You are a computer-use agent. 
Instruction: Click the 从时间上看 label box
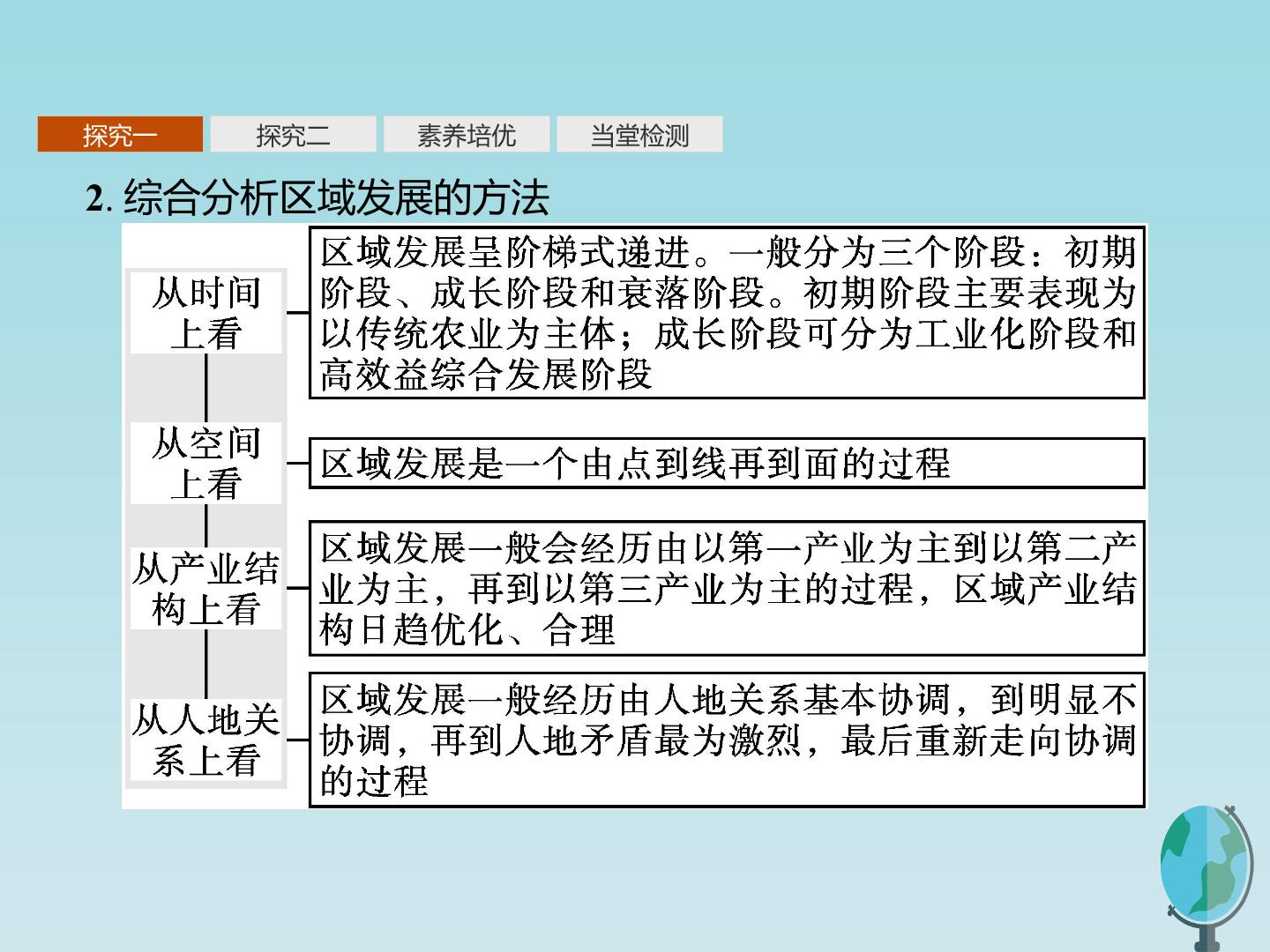[x=206, y=313]
